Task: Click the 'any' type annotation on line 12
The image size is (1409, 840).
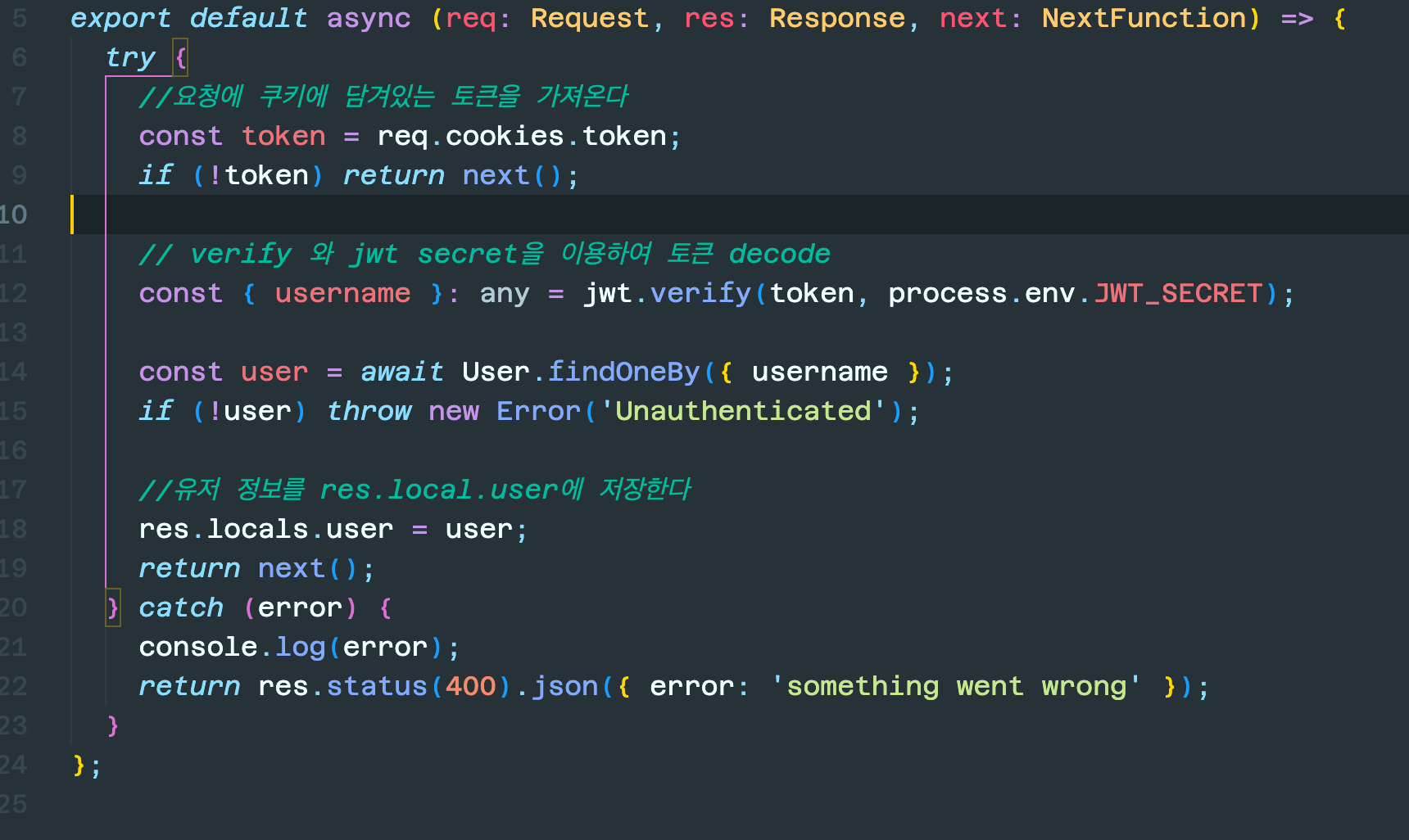Action: pos(505,293)
